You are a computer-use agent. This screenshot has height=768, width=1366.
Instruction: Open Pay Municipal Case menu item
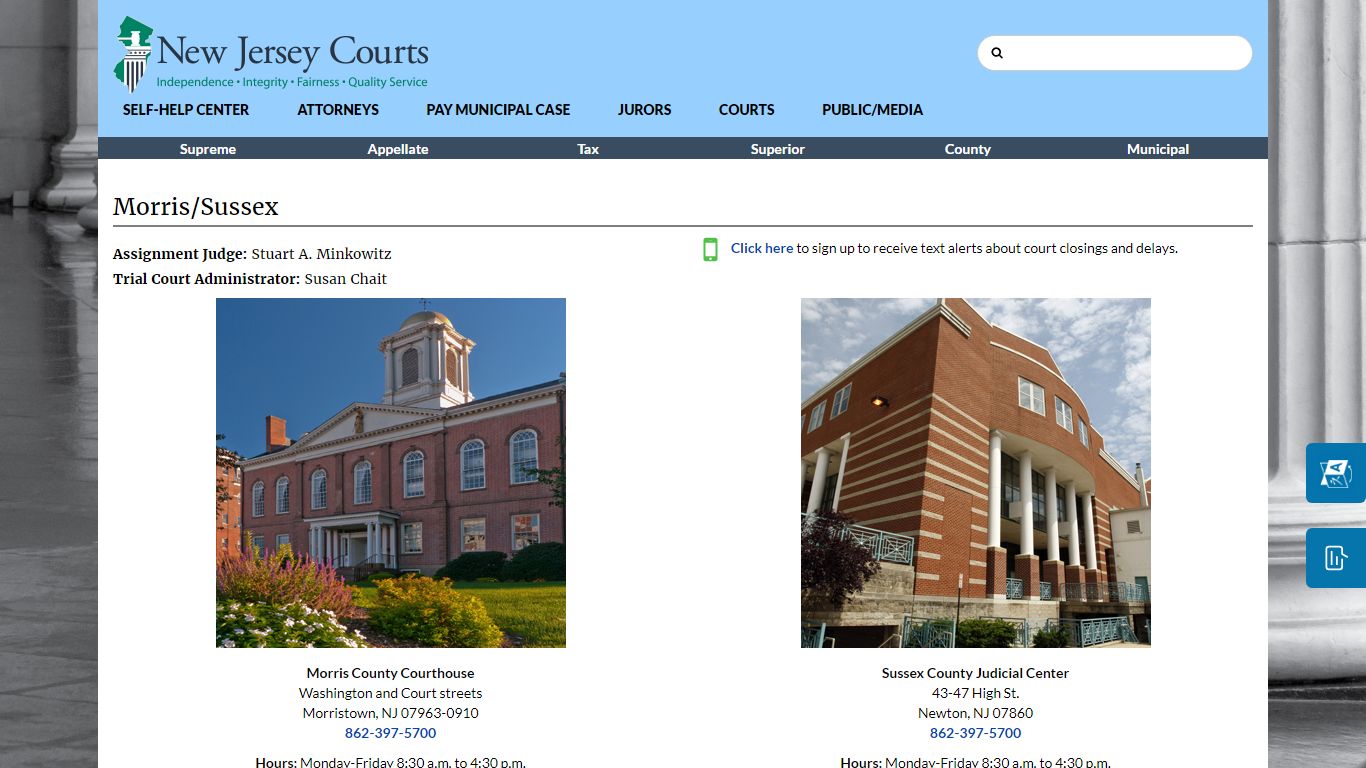[498, 110]
